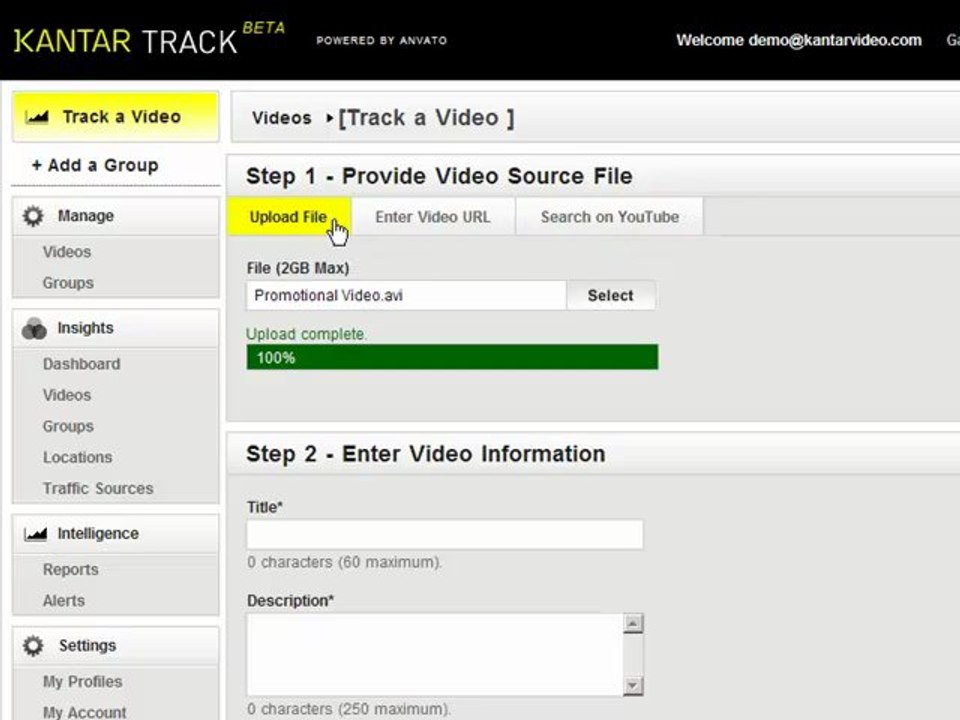Open the Settings section header
Viewport: 960px width, 720px height.
(x=116, y=646)
